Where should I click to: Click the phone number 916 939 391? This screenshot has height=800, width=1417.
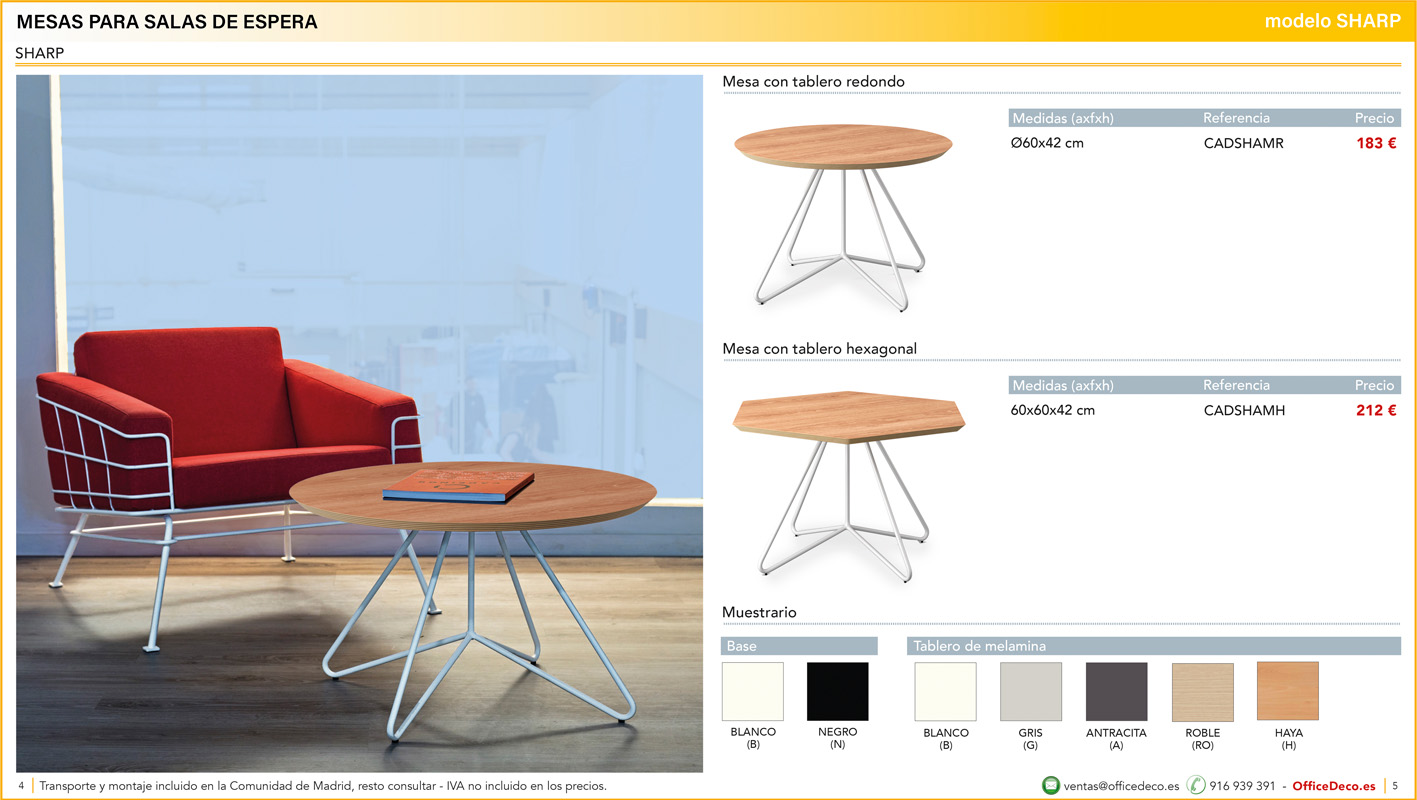point(1242,786)
